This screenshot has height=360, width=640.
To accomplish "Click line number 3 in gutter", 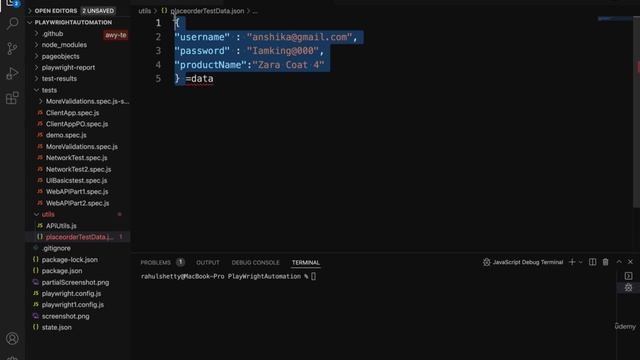I will pyautogui.click(x=158, y=51).
